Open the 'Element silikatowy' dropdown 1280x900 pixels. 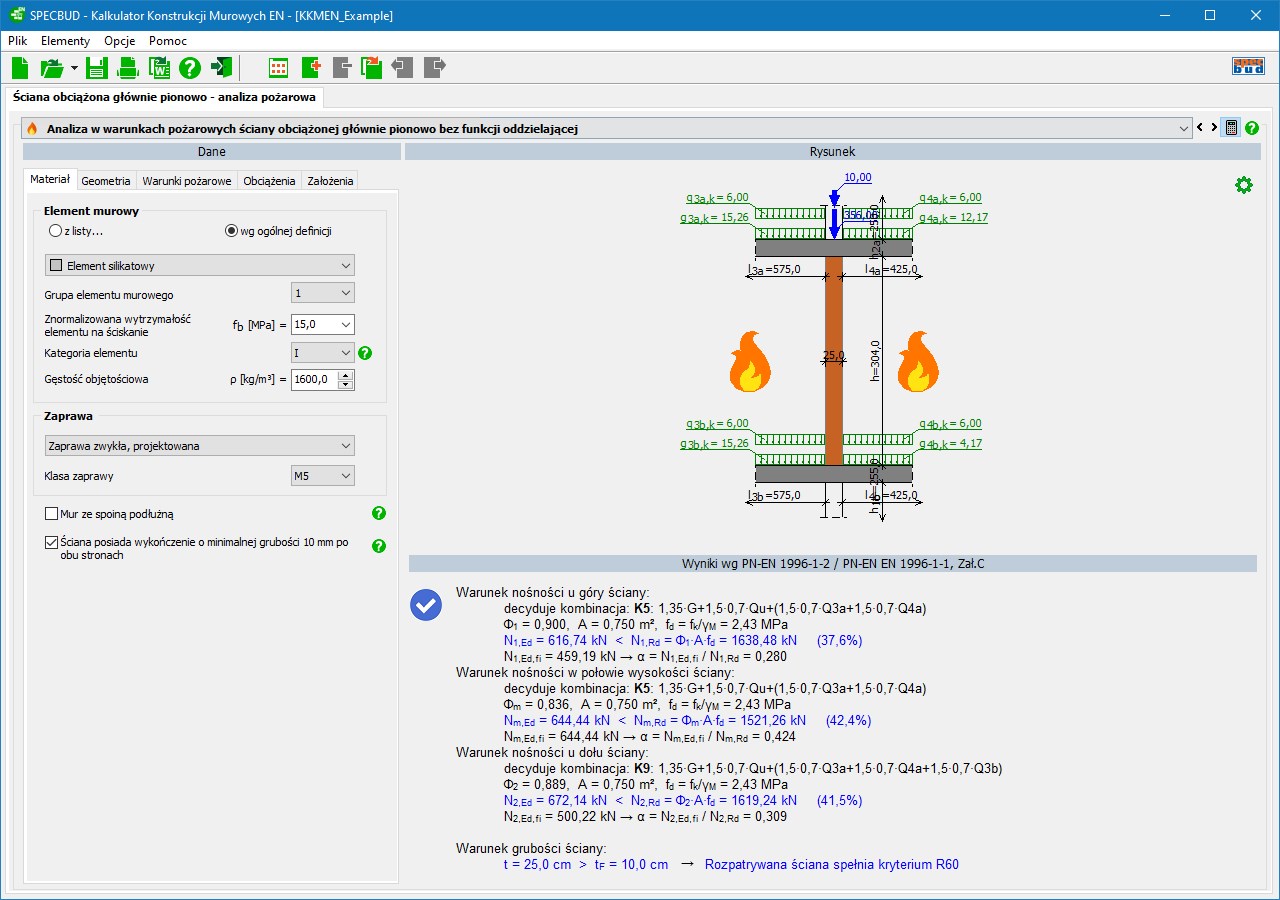point(200,265)
